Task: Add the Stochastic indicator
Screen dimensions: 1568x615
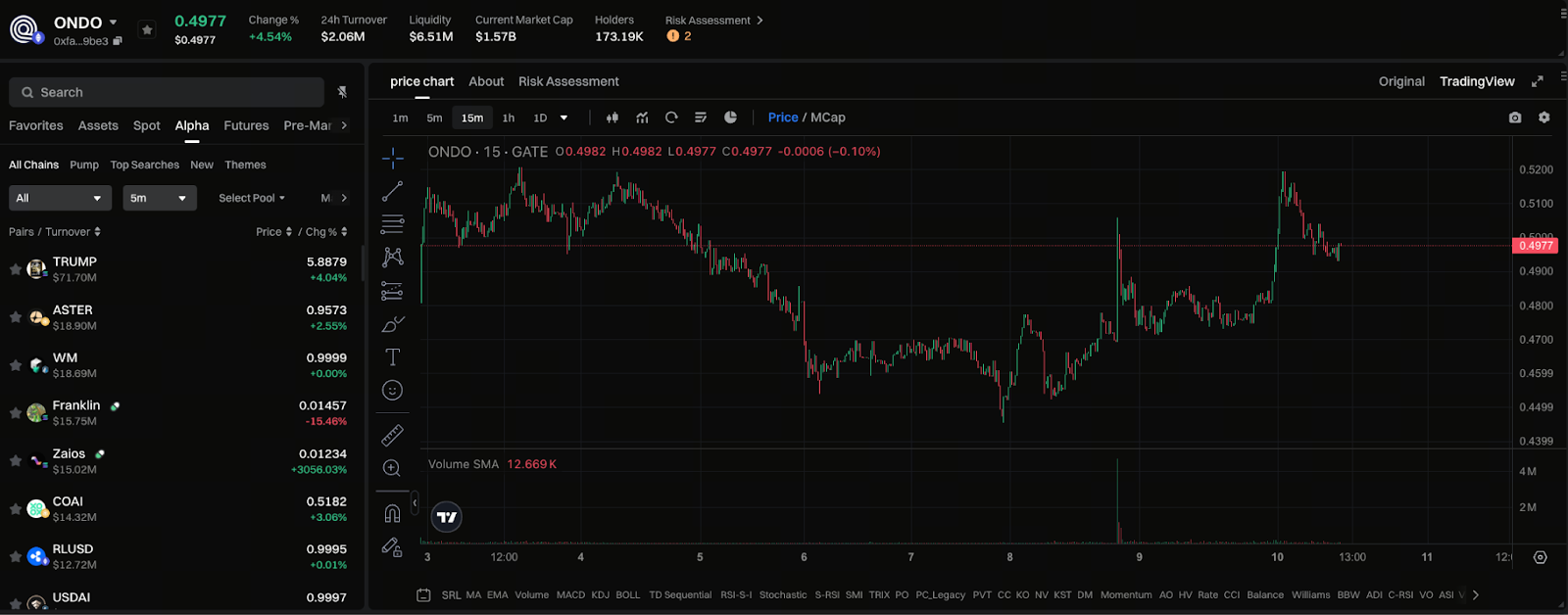Action: (783, 594)
